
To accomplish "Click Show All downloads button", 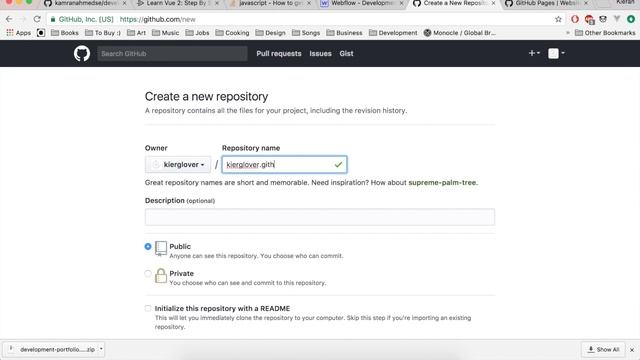I will pyautogui.click(x=603, y=349).
